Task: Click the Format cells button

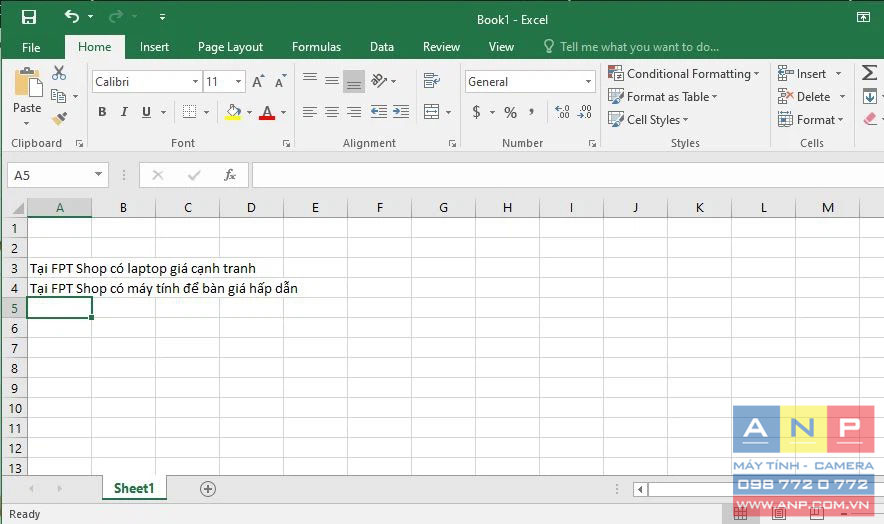Action: [x=811, y=120]
